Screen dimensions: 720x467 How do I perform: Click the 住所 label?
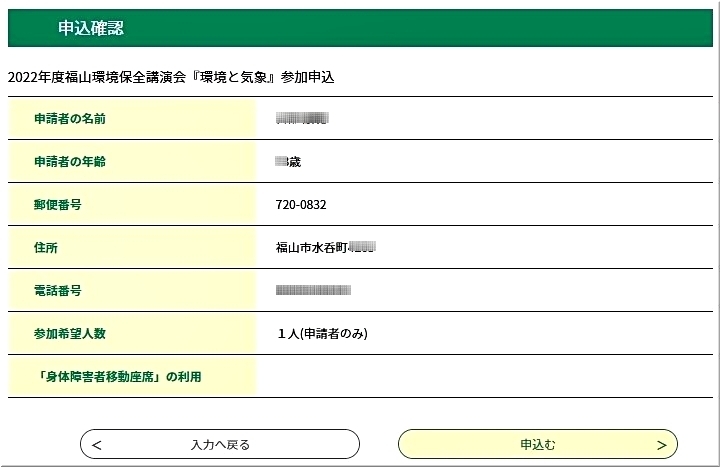46,248
